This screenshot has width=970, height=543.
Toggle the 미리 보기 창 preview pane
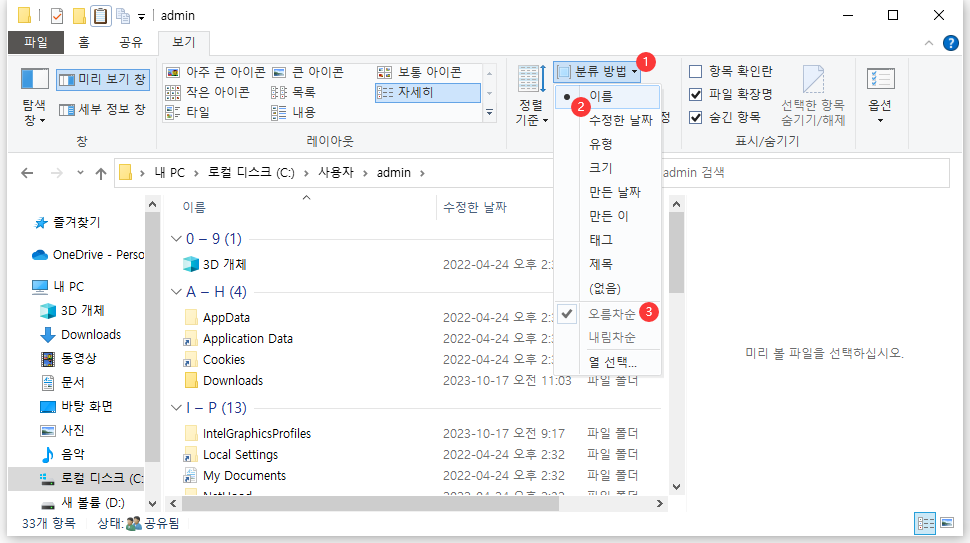pos(103,79)
